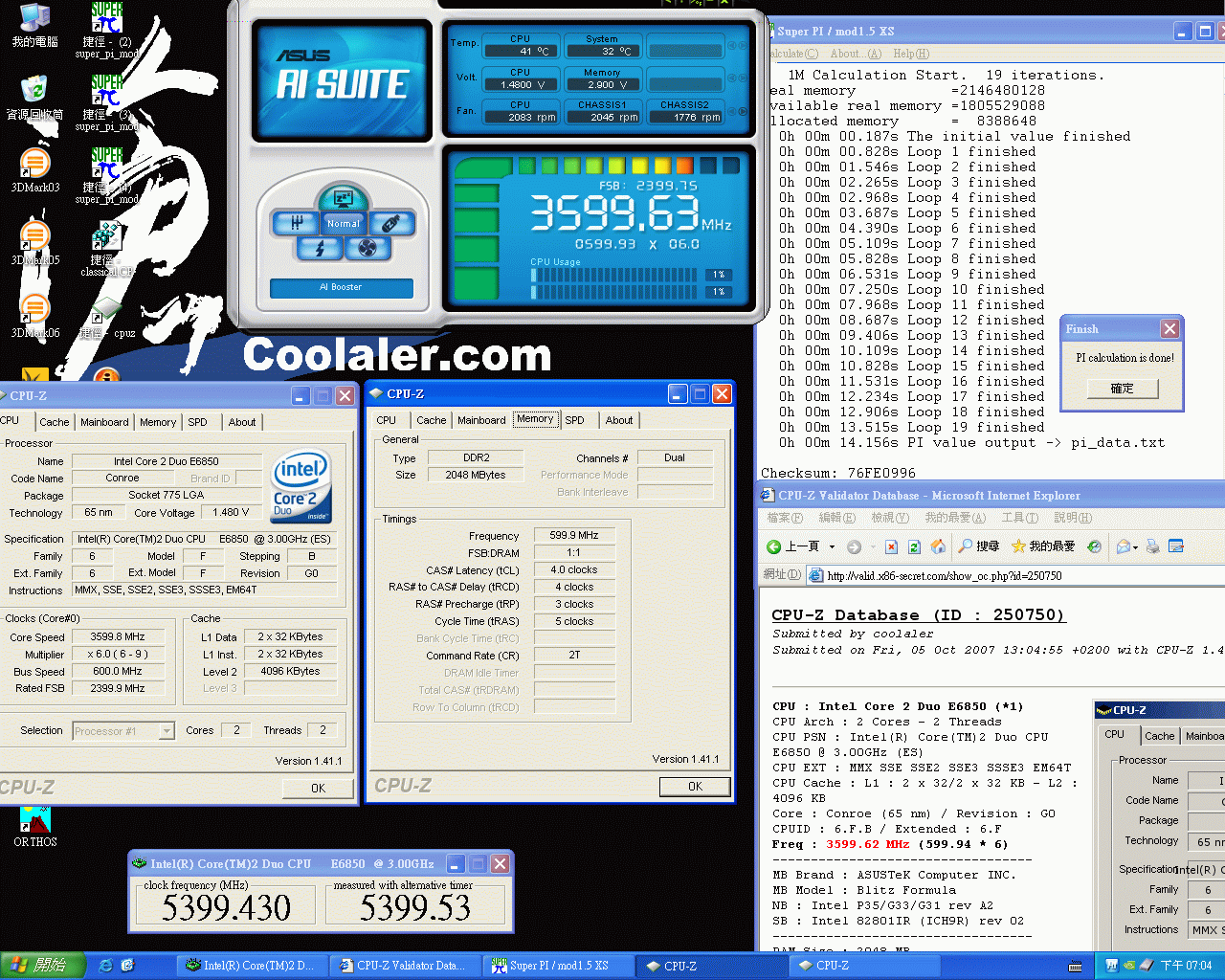The image size is (1225, 980).
Task: Open IE 搜尋 search button
Action: click(x=980, y=546)
